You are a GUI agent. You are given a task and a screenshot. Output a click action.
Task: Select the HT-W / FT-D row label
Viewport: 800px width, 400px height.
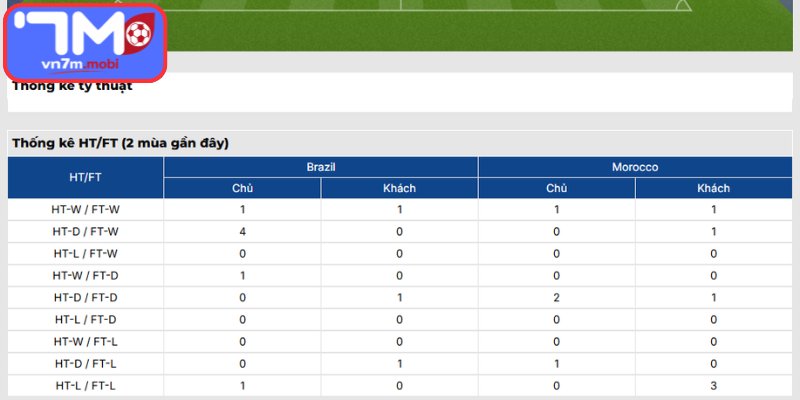tap(85, 276)
